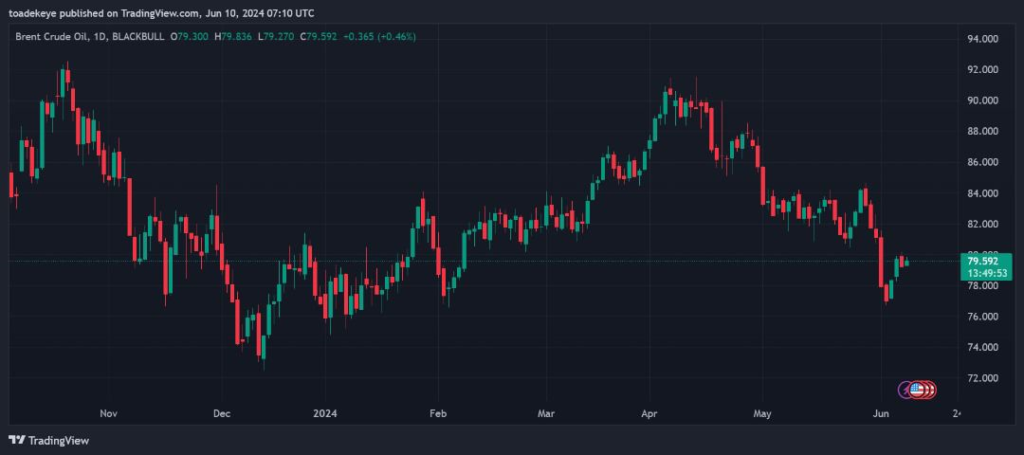Click the Jun label on time axis
This screenshot has height=455, width=1024.
click(x=880, y=412)
